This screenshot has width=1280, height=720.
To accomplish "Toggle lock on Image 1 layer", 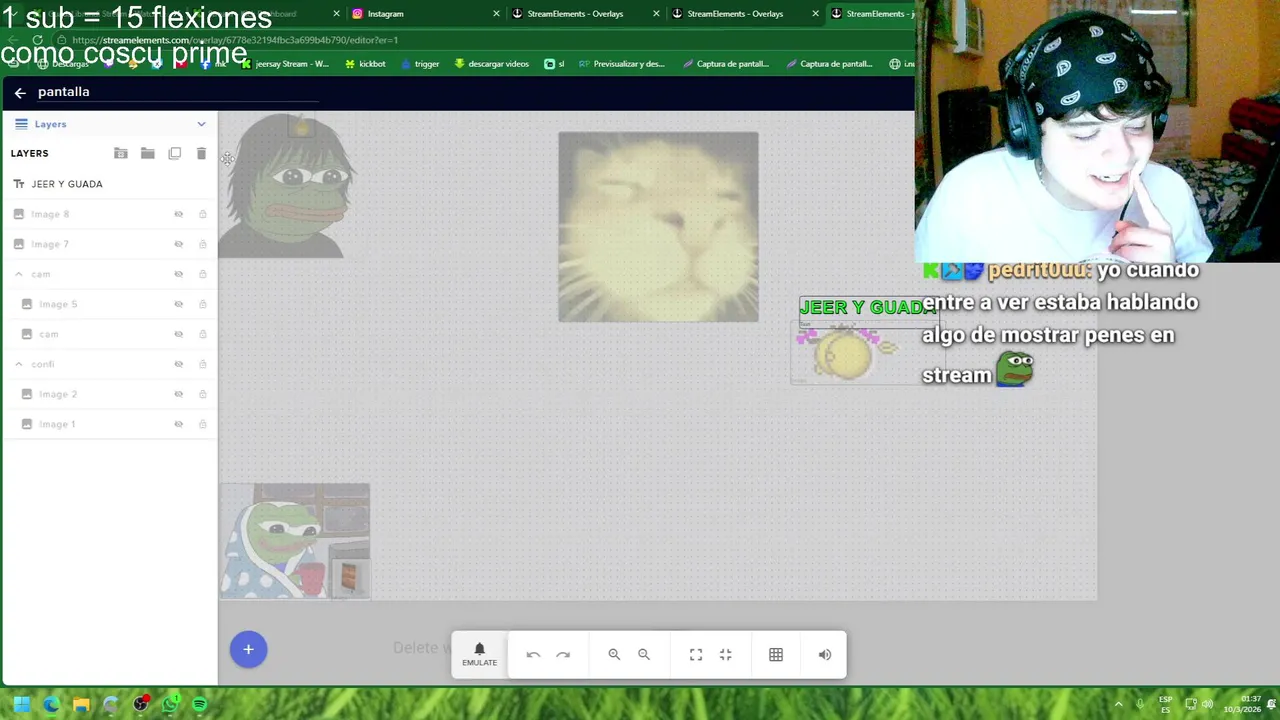I will click(203, 424).
